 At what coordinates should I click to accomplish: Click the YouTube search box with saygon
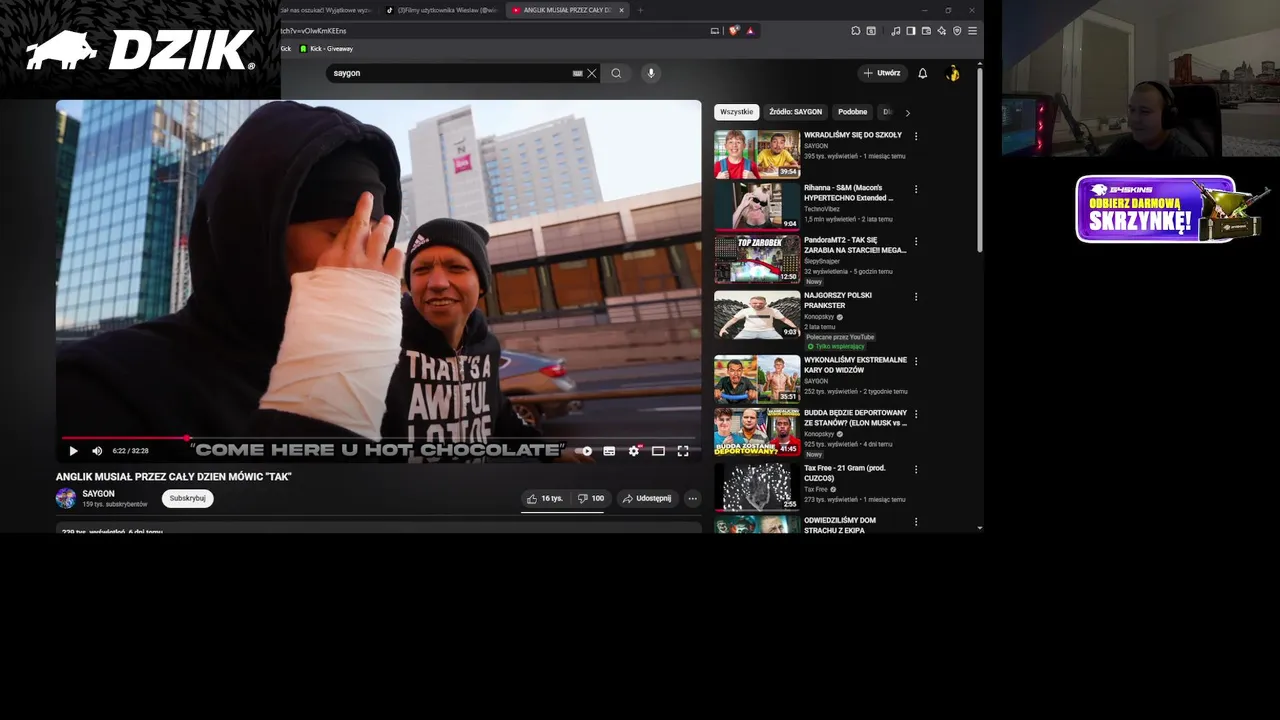450,73
